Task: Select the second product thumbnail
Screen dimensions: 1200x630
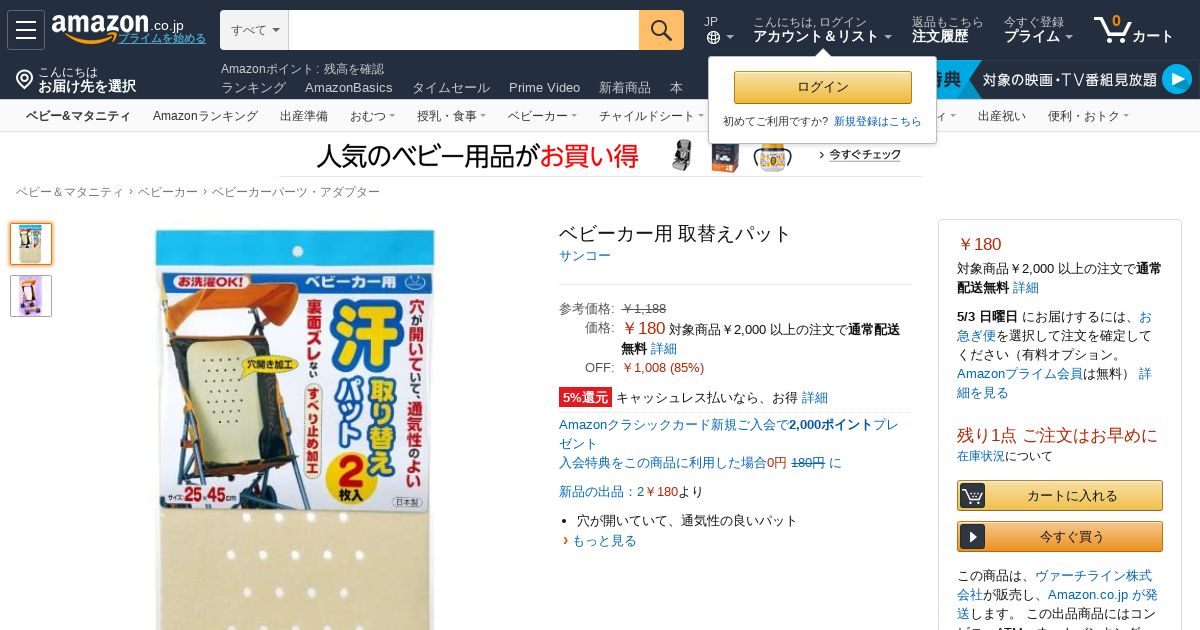Action: 31,296
